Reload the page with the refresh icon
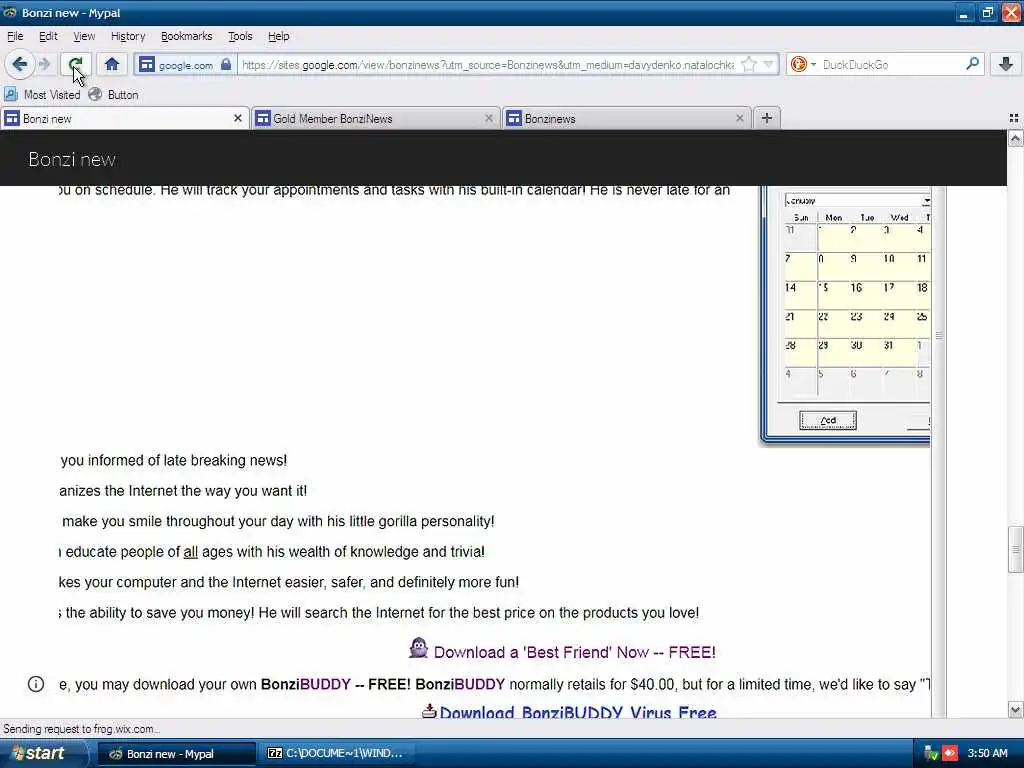Screen dimensions: 1024x768 (x=76, y=64)
